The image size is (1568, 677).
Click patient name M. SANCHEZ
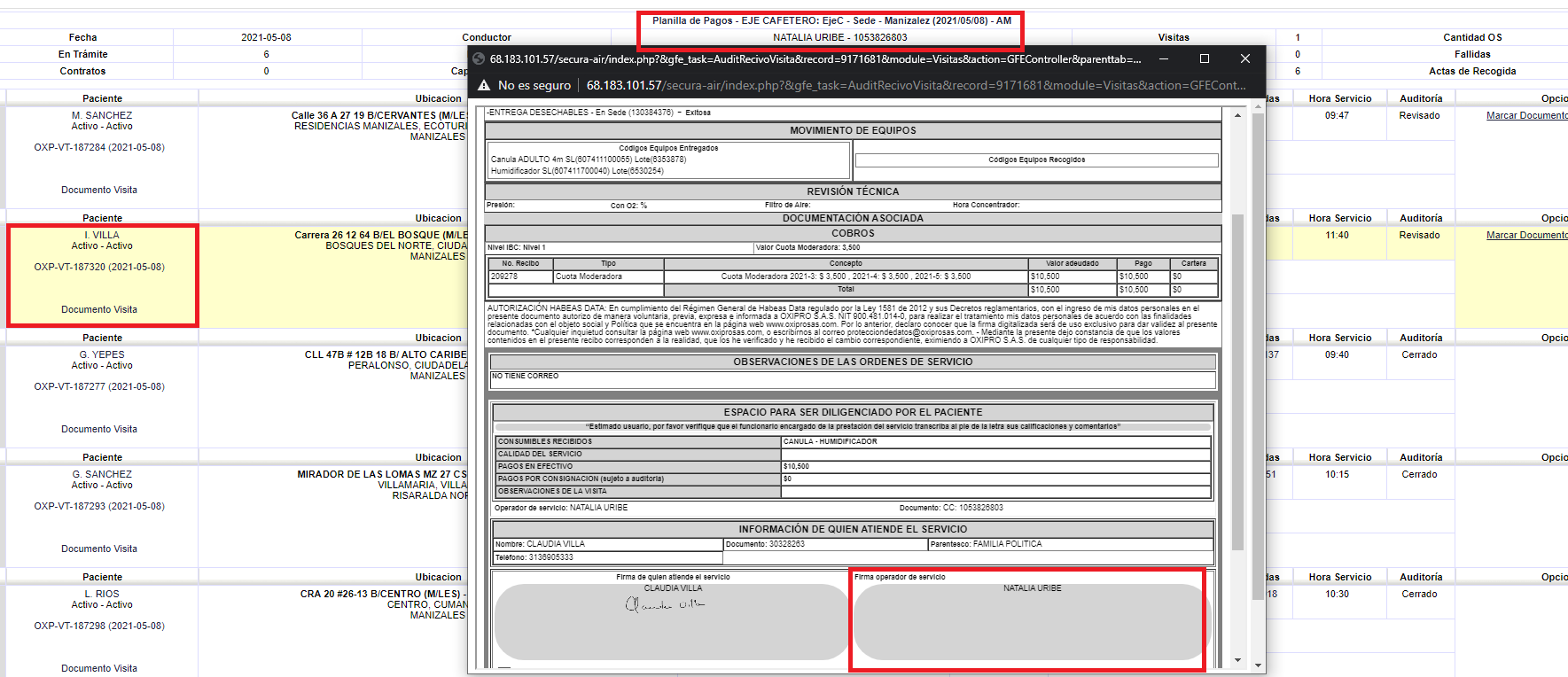102,115
